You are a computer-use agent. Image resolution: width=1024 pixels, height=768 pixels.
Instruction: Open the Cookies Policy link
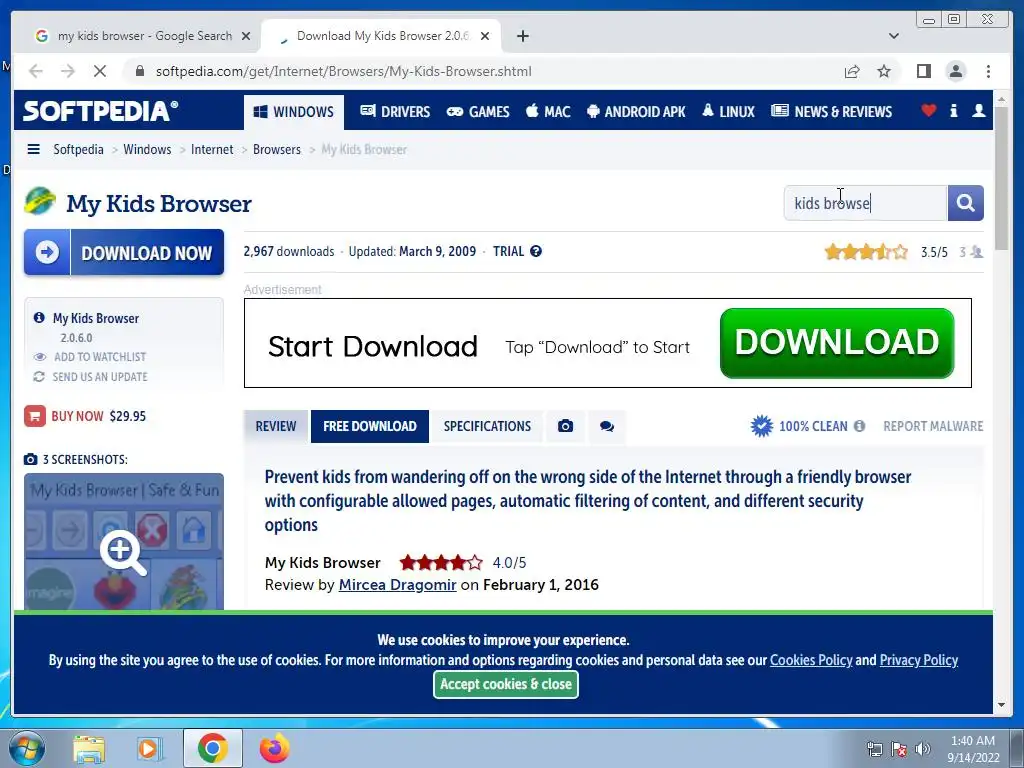tap(811, 660)
